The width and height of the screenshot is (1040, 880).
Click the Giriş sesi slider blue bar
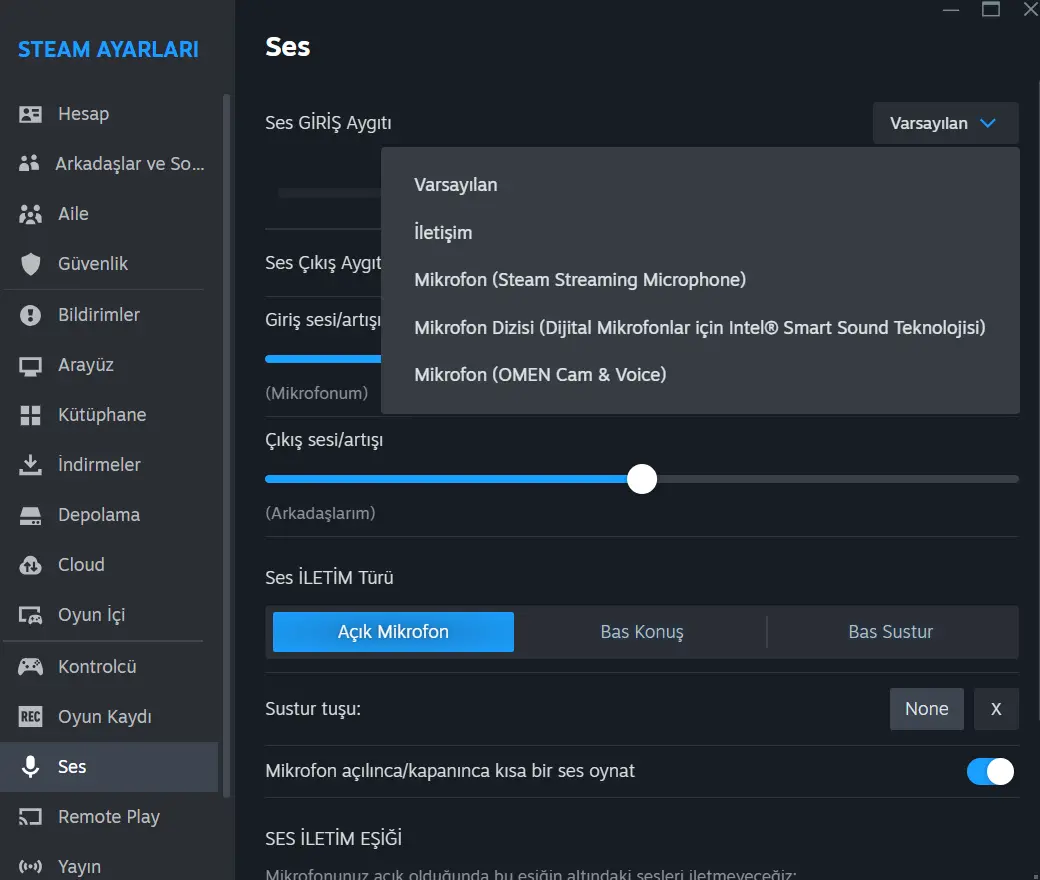[323, 359]
